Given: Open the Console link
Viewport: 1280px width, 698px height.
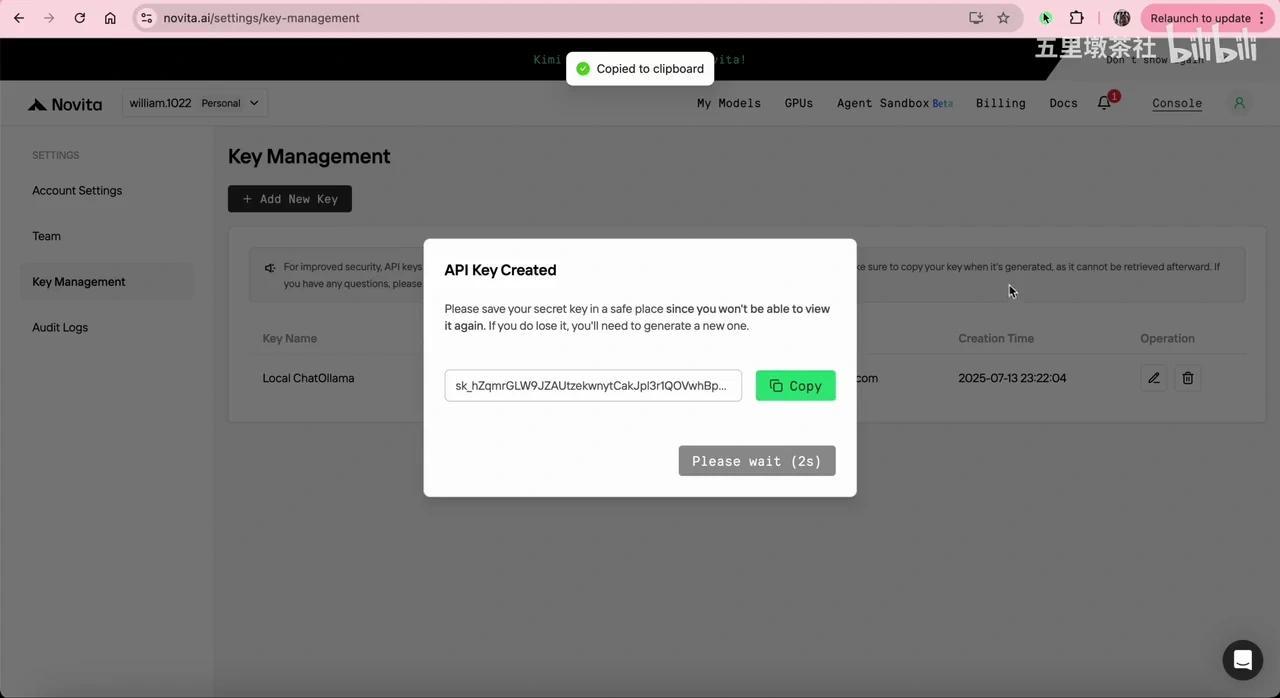Looking at the screenshot, I should click(x=1177, y=103).
